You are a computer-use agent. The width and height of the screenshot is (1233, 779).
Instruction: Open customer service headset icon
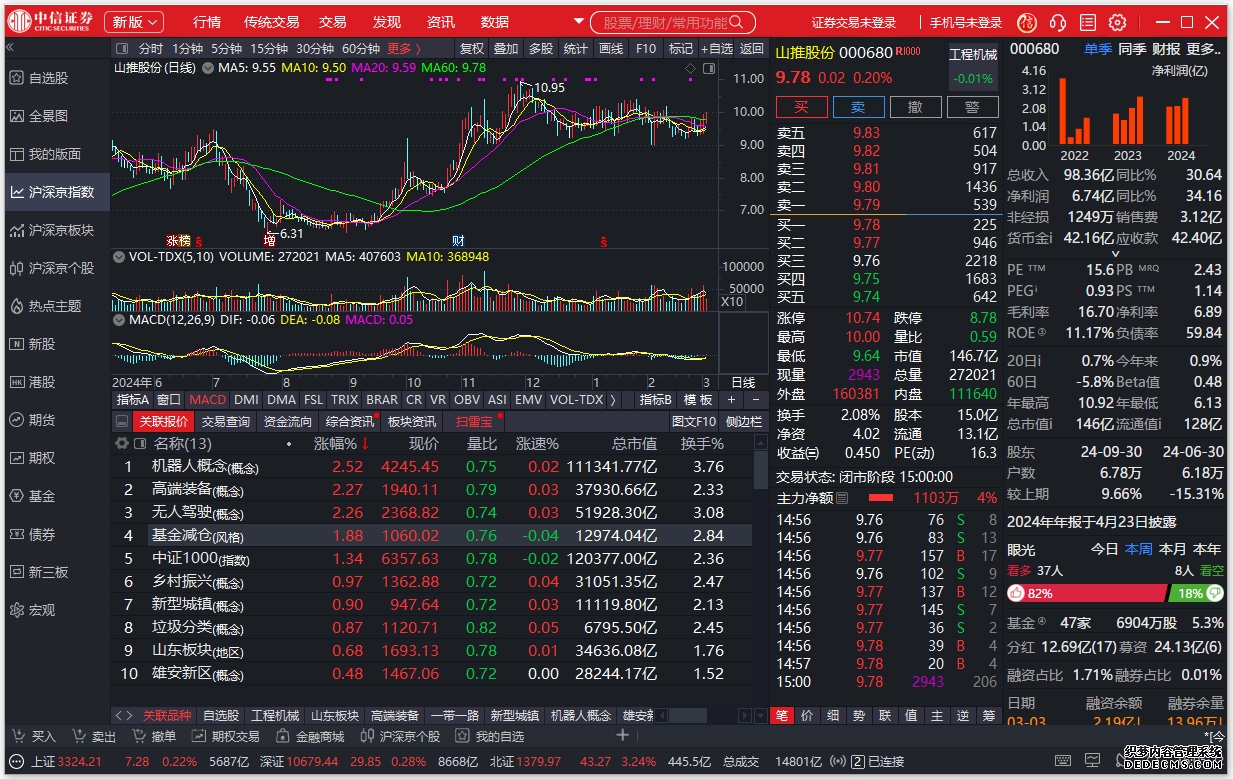point(1058,22)
